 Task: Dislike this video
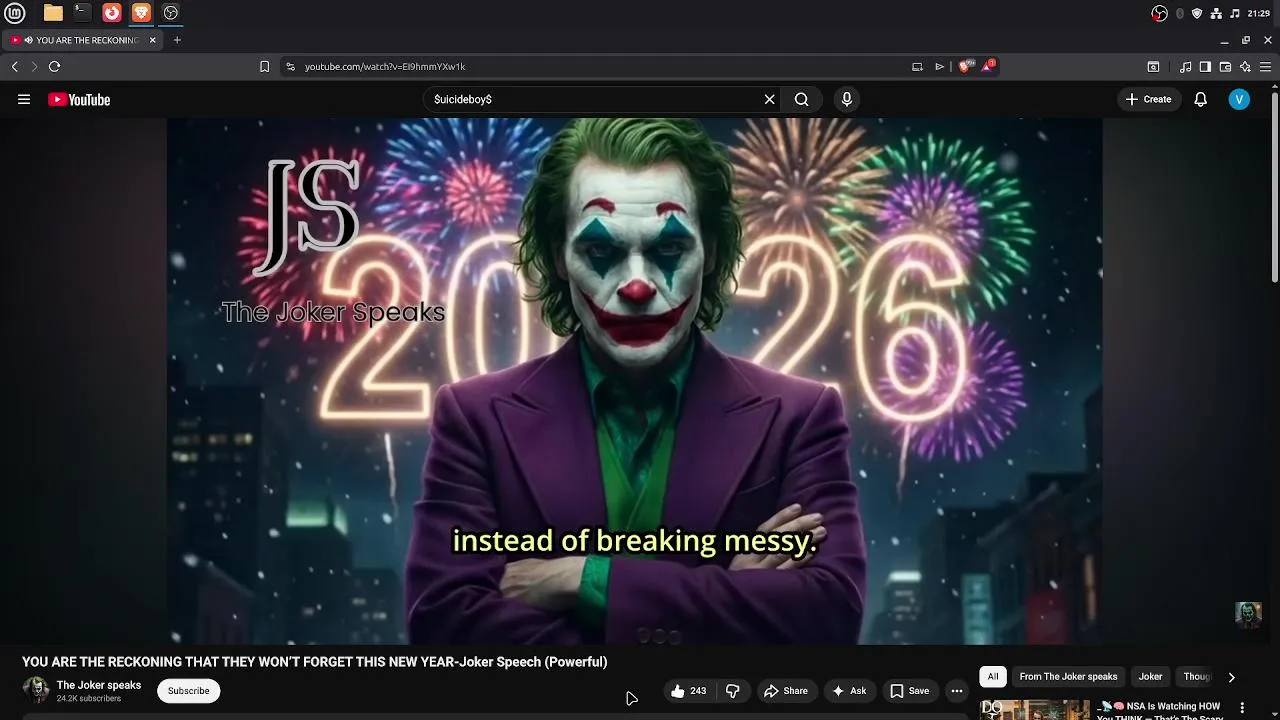point(733,691)
